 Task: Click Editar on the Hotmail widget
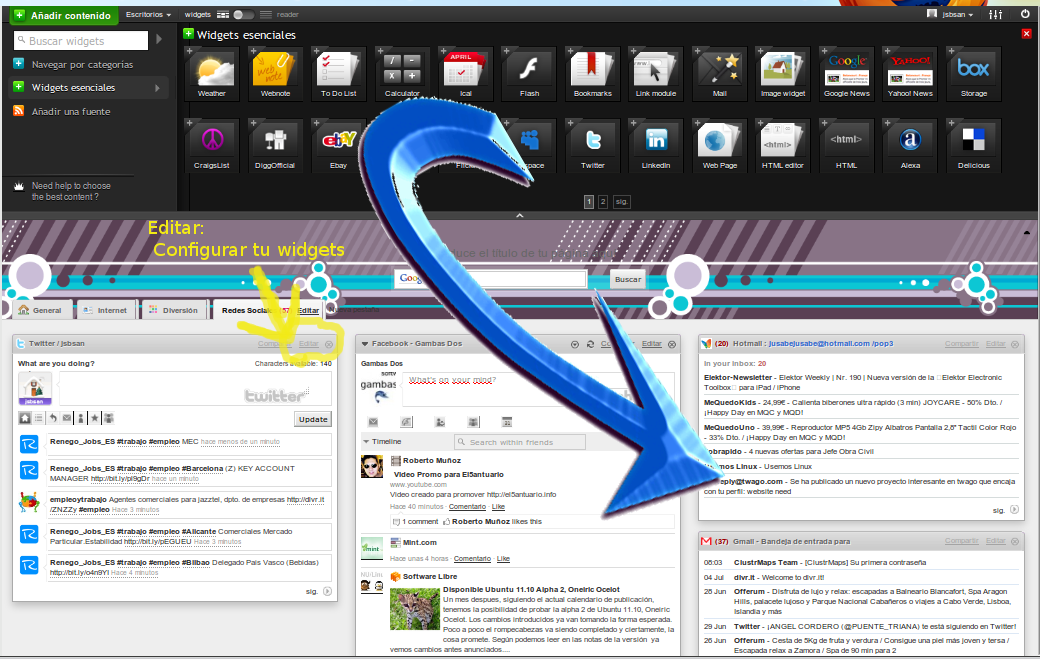(996, 343)
